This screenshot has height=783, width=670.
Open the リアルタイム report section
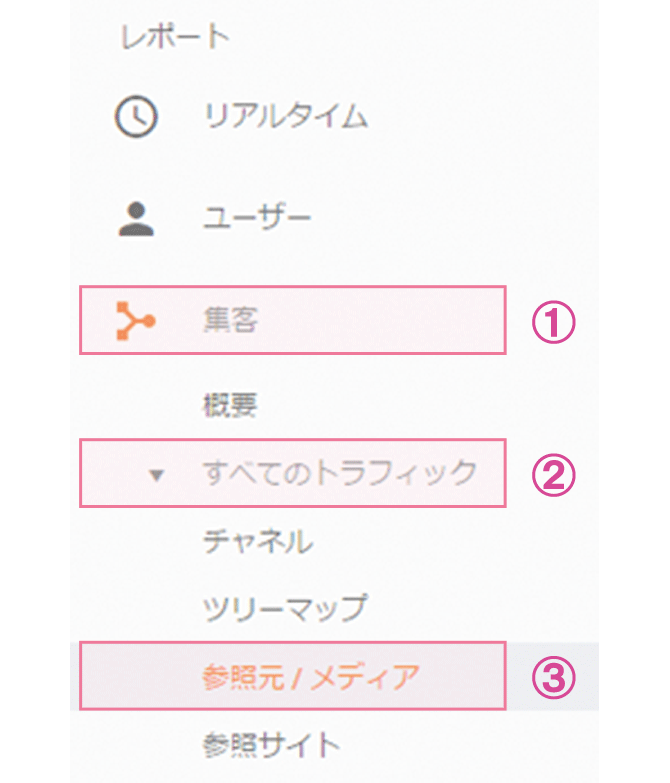click(x=286, y=116)
